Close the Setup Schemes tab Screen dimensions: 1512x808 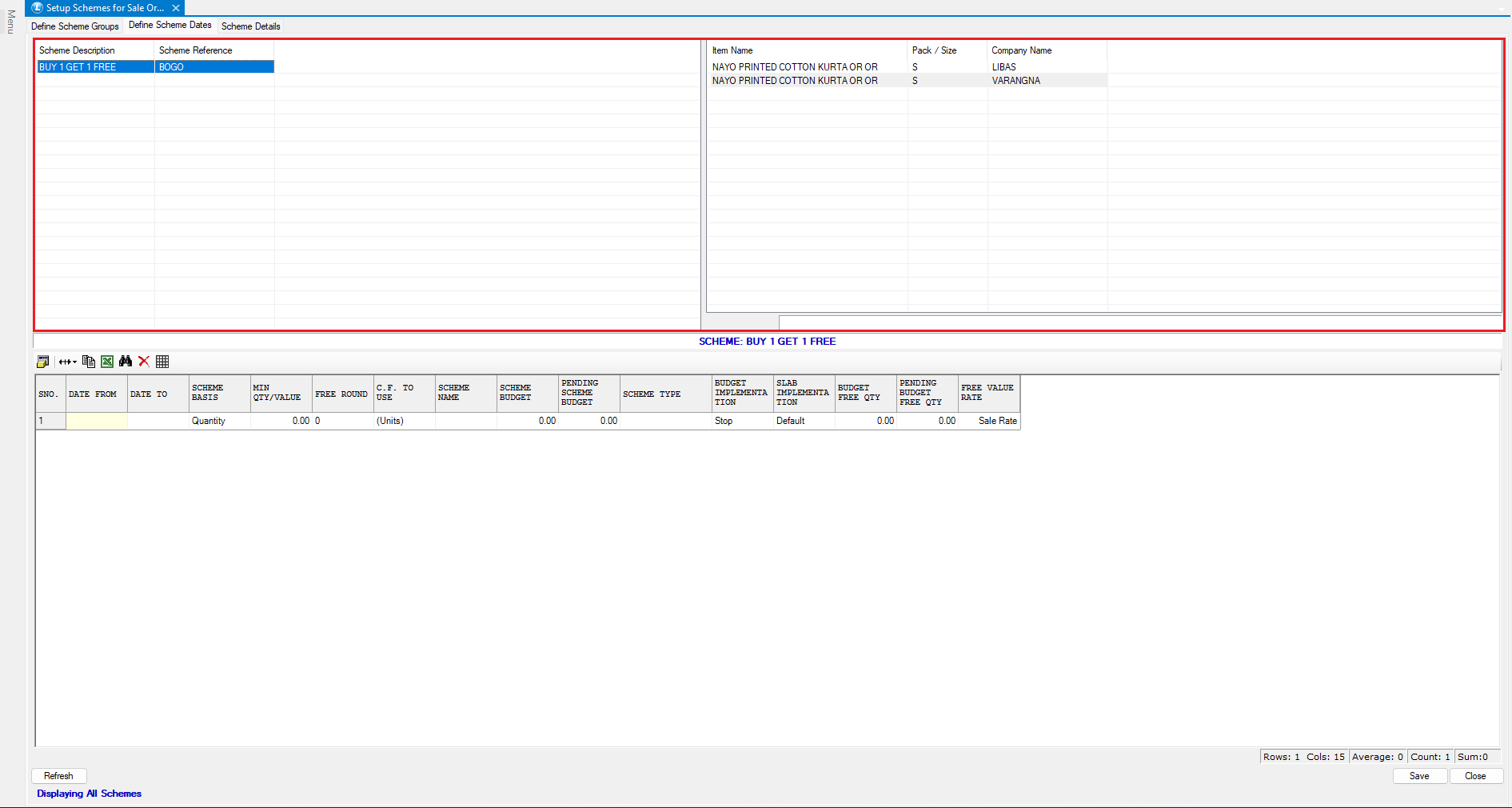[x=176, y=8]
